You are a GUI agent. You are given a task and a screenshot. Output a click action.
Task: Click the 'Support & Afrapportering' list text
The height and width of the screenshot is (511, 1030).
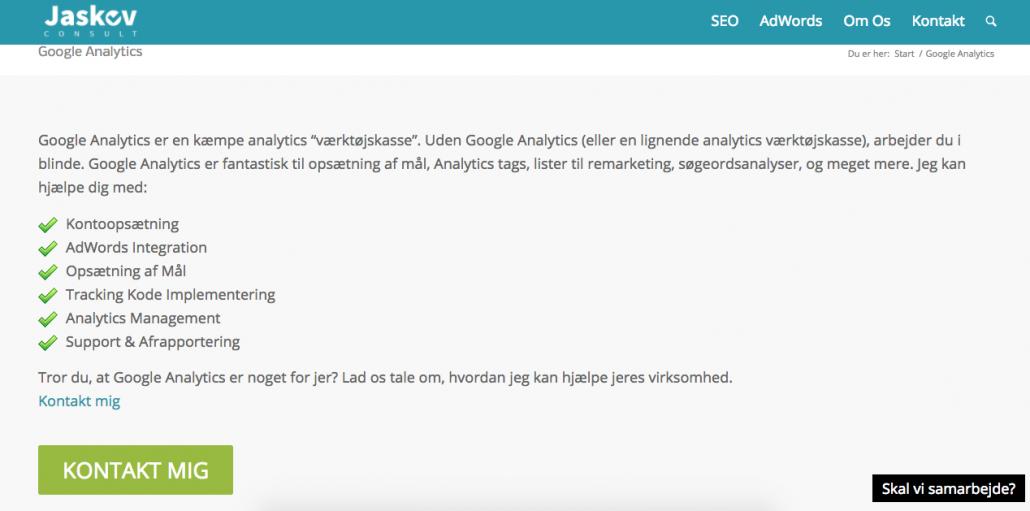153,342
